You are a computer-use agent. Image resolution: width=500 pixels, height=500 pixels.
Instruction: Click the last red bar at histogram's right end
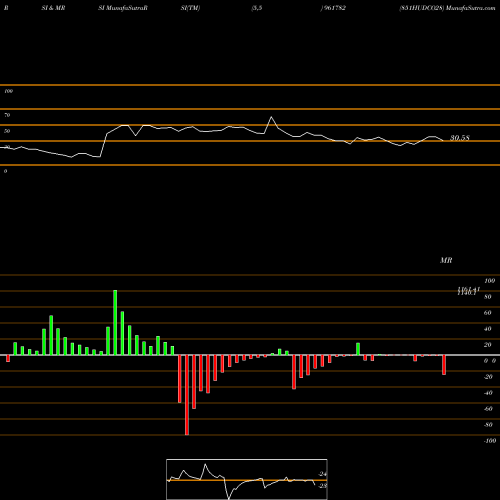click(444, 365)
